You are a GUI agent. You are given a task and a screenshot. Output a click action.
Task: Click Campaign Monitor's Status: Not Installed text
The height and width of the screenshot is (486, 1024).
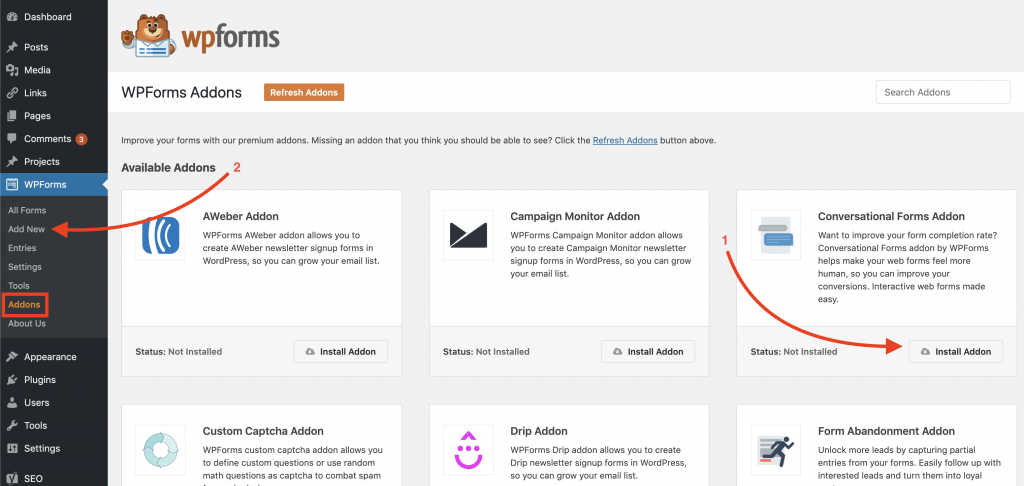tap(487, 351)
